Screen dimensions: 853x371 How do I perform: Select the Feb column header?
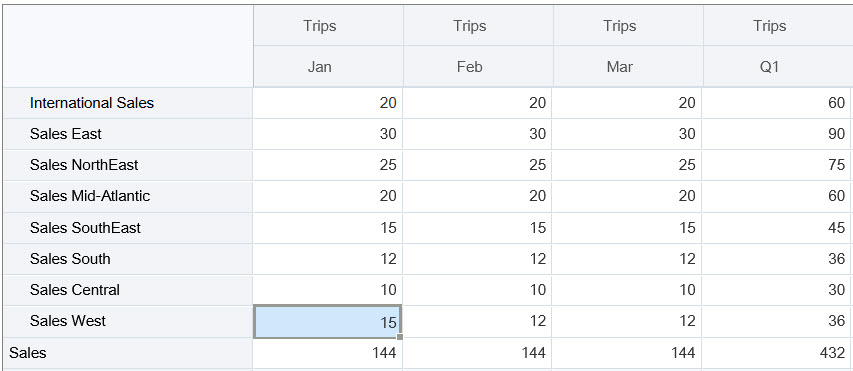478,66
